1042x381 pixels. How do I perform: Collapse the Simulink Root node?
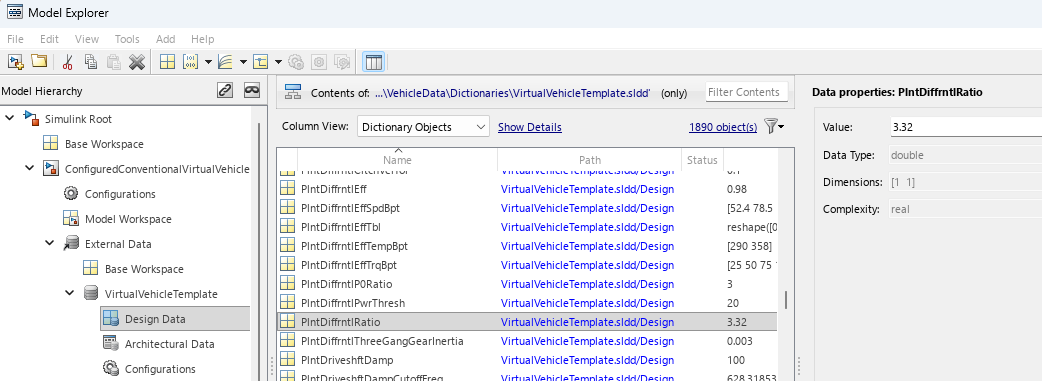coord(9,118)
